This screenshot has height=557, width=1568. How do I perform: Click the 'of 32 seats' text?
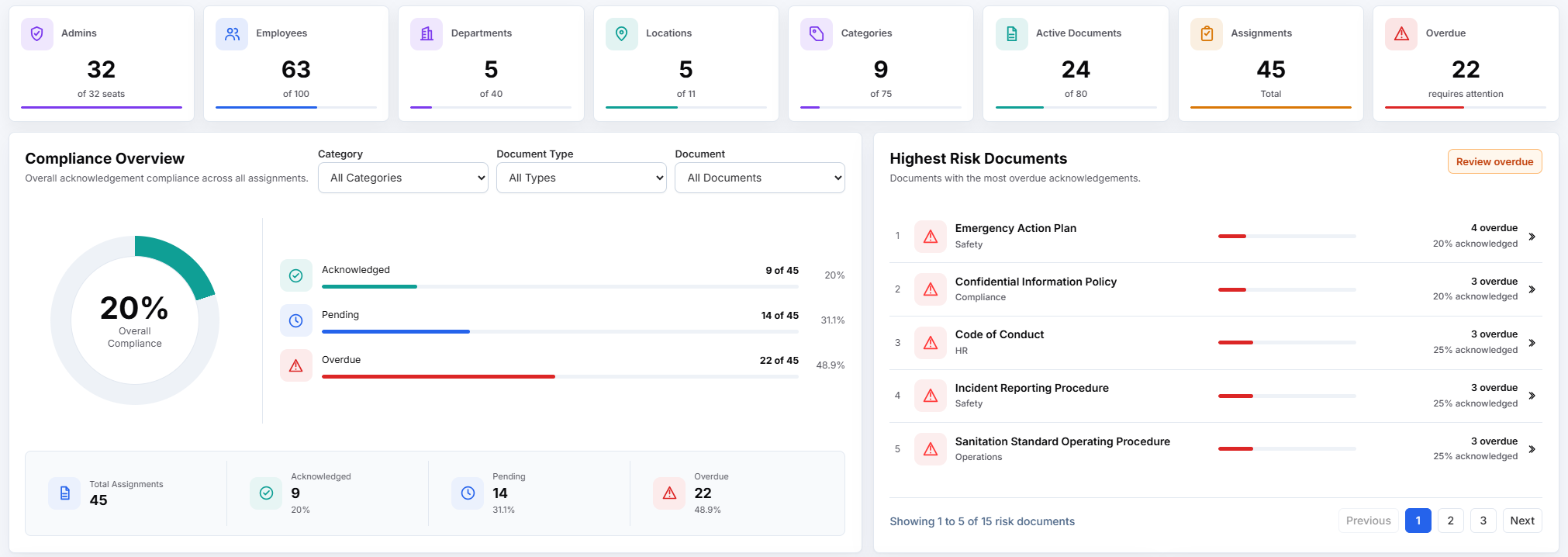click(101, 94)
